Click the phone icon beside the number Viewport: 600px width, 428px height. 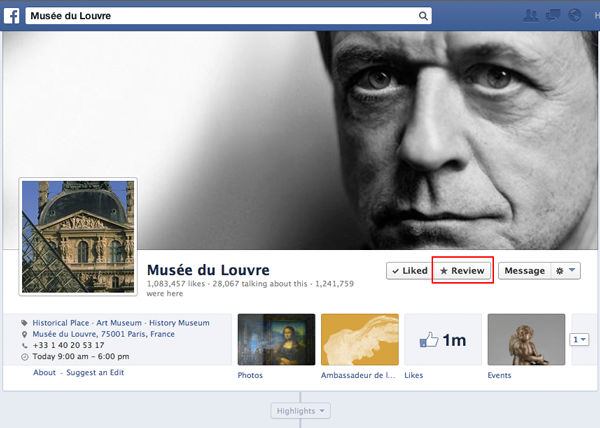pos(24,345)
